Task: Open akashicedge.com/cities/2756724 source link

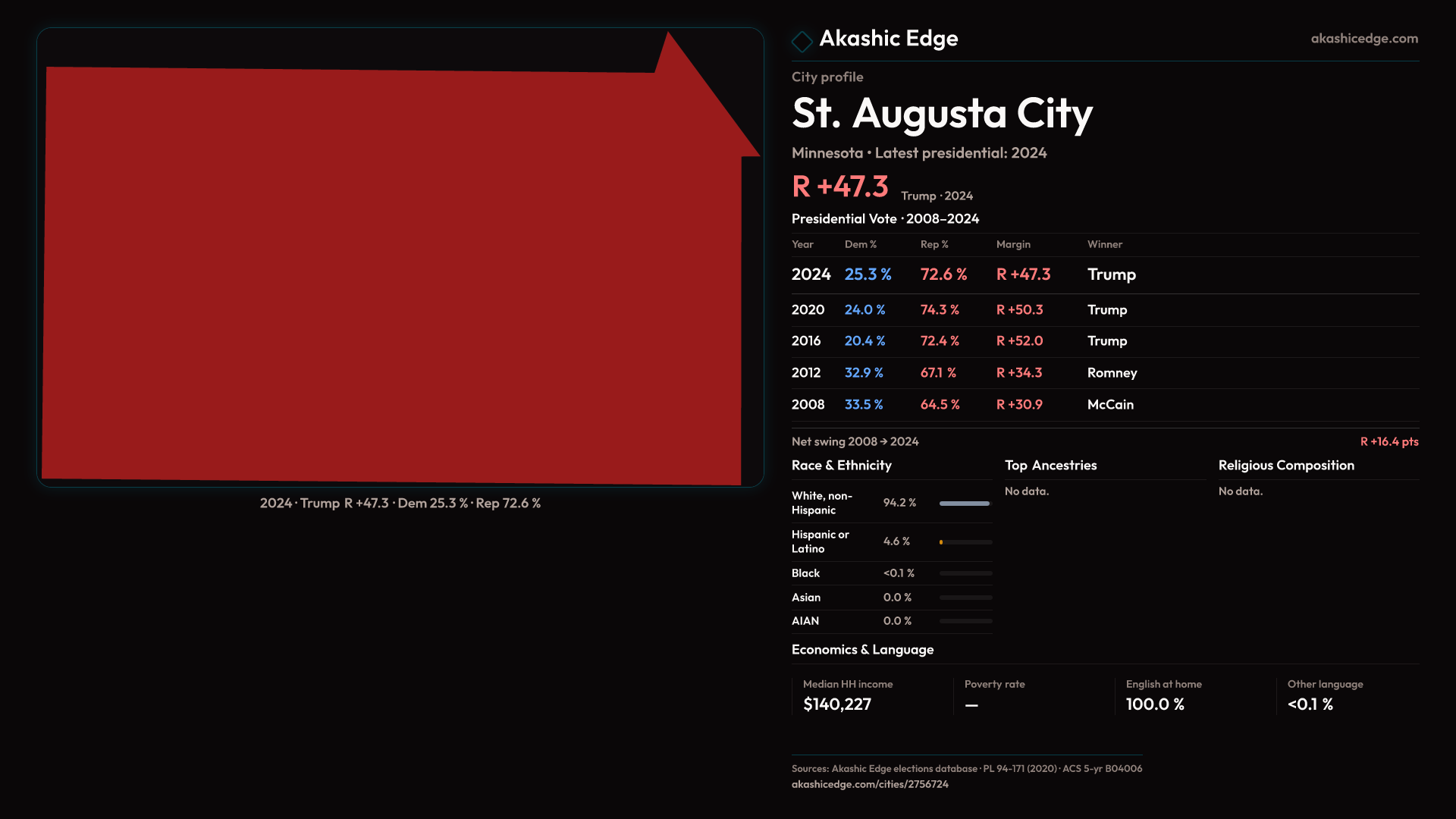Action: pyautogui.click(x=870, y=784)
